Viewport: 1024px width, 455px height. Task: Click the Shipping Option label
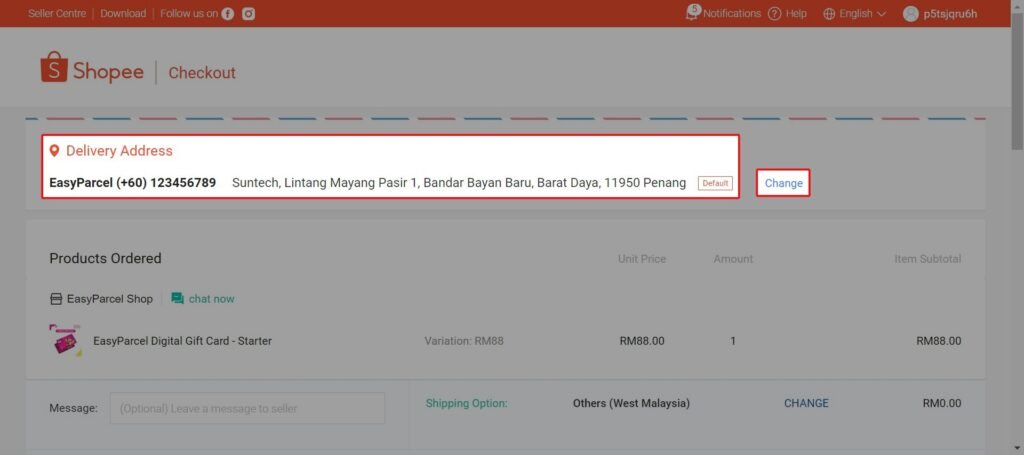tap(466, 403)
